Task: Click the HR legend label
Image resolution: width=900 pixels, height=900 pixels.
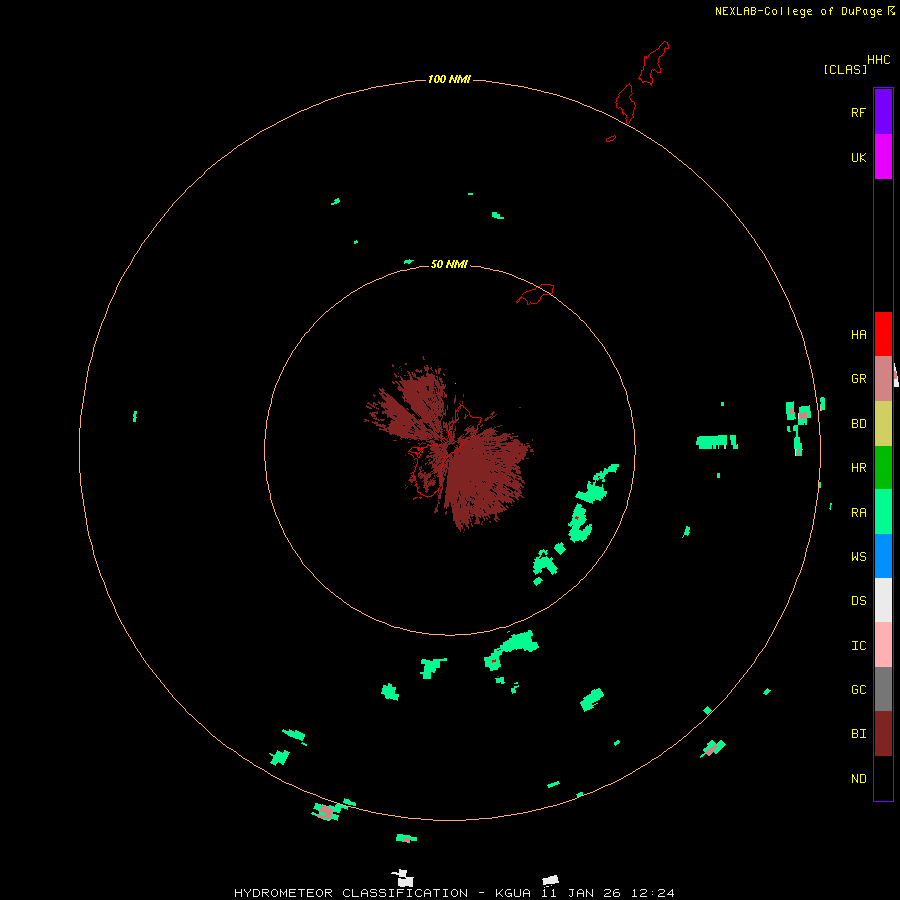Action: tap(859, 468)
